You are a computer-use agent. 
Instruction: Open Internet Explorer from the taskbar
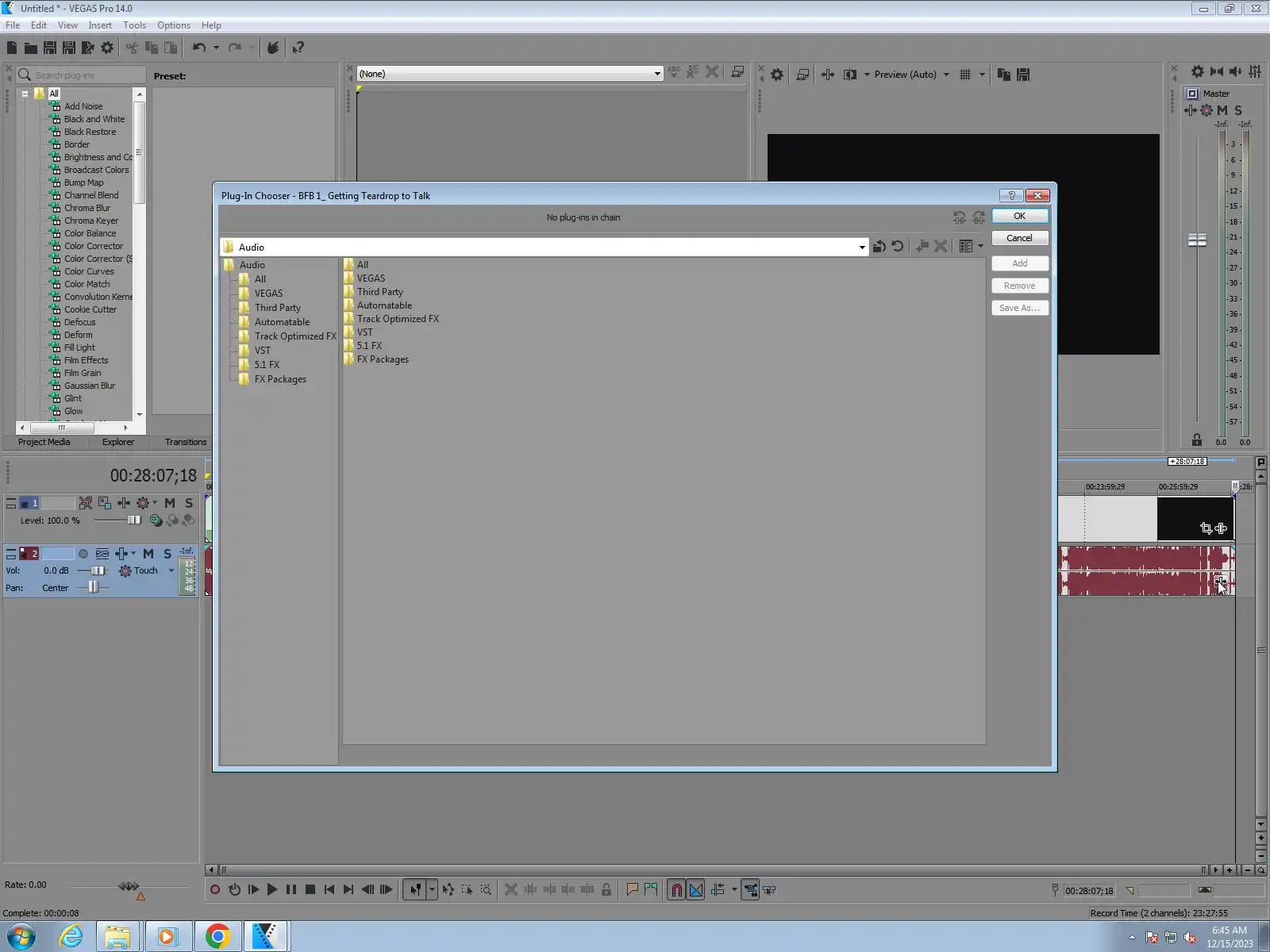[x=71, y=936]
